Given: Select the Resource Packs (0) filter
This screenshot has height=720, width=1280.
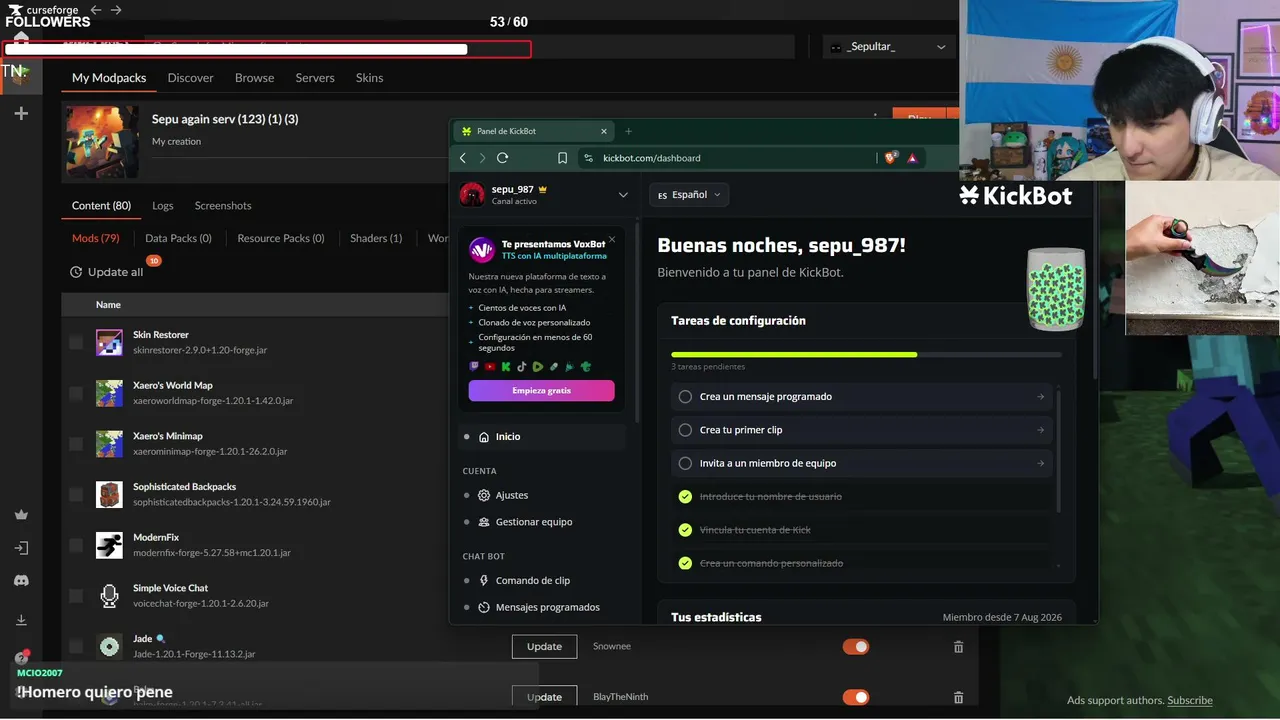Looking at the screenshot, I should [281, 238].
